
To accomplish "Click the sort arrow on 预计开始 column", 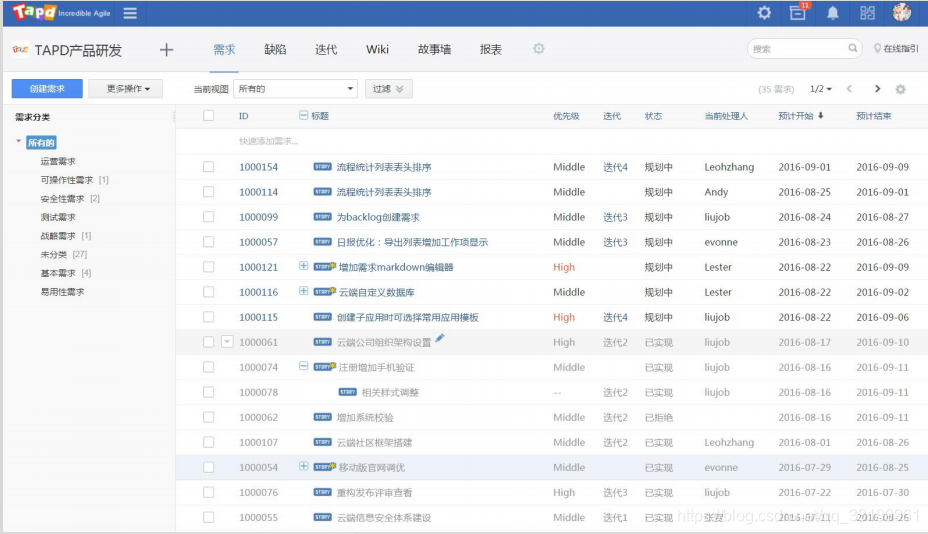I will 821,116.
